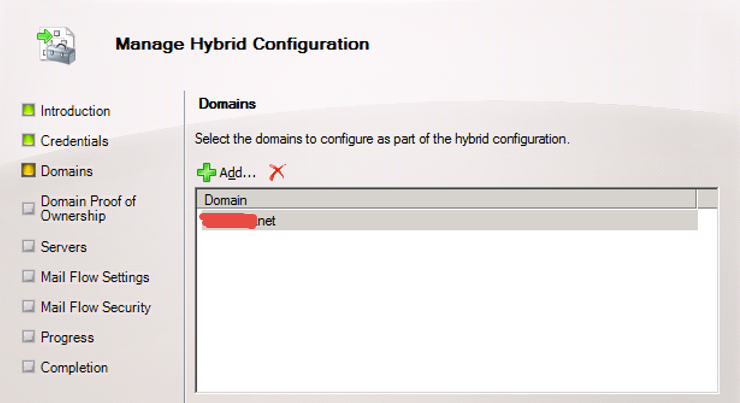This screenshot has width=740, height=403.
Task: Click the Credentials step status icon
Action: coord(28,141)
